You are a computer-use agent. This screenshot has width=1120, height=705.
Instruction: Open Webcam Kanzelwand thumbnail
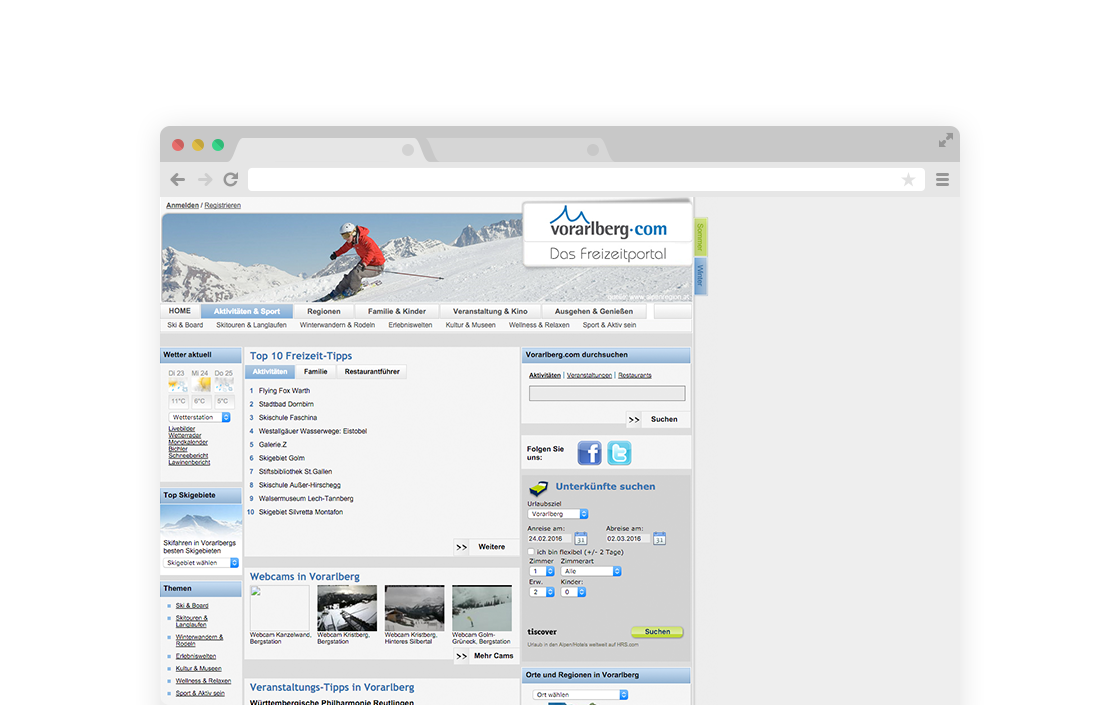pyautogui.click(x=279, y=608)
